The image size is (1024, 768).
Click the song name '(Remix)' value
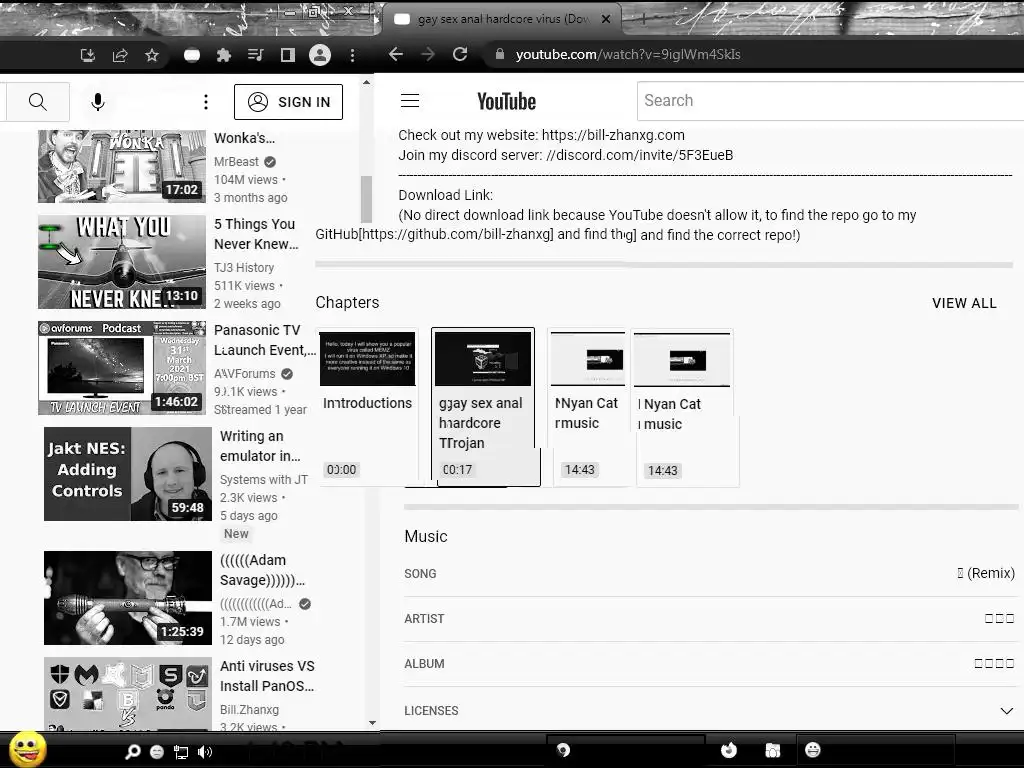[986, 573]
